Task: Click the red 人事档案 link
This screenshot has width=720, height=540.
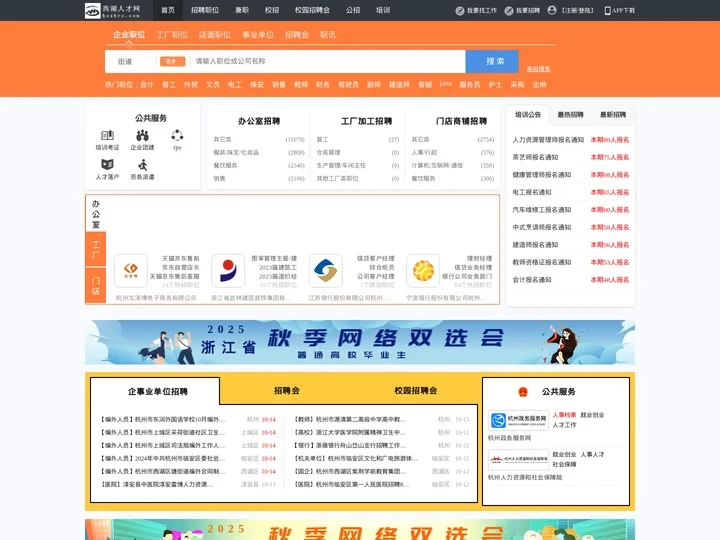Action: click(564, 415)
